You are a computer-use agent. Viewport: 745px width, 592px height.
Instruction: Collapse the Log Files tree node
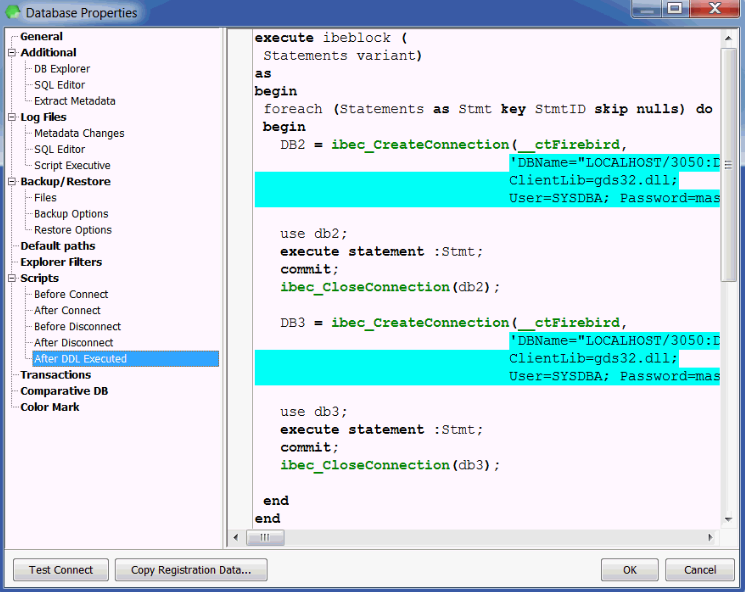coord(12,117)
